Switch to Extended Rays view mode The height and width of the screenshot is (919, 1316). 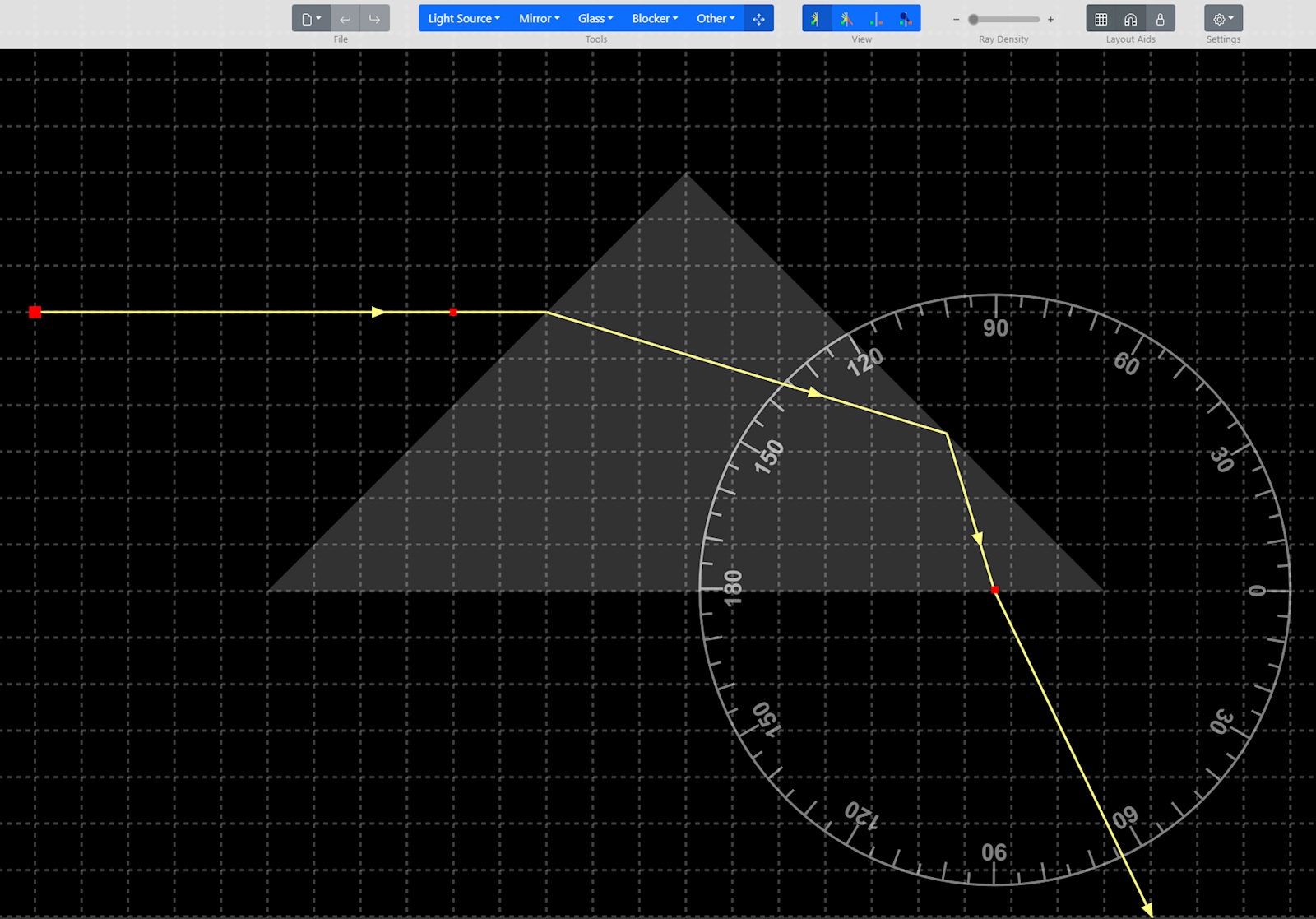[846, 18]
